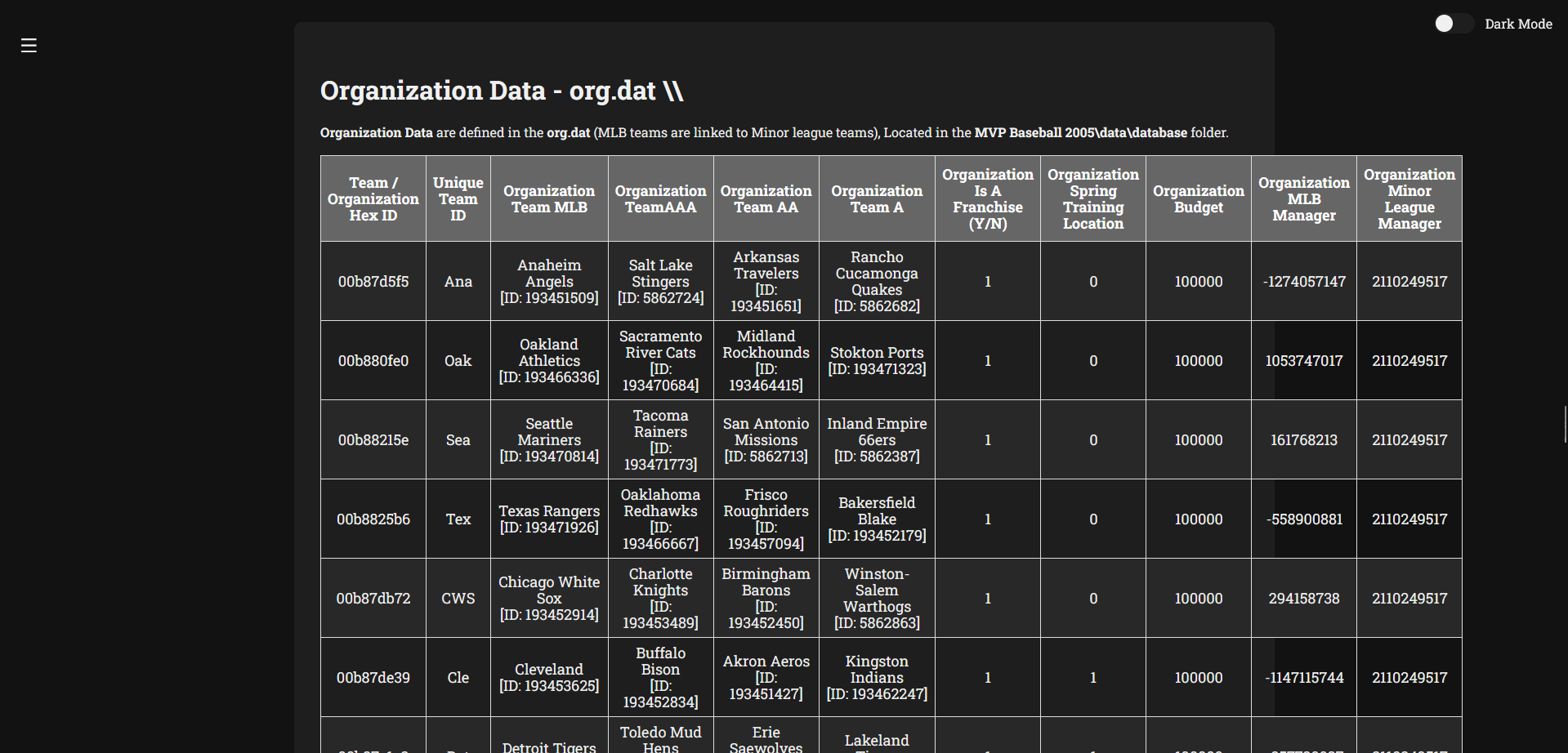Click the Birmingham Barons cell
Screen dimensions: 1568x753
[x=766, y=599]
